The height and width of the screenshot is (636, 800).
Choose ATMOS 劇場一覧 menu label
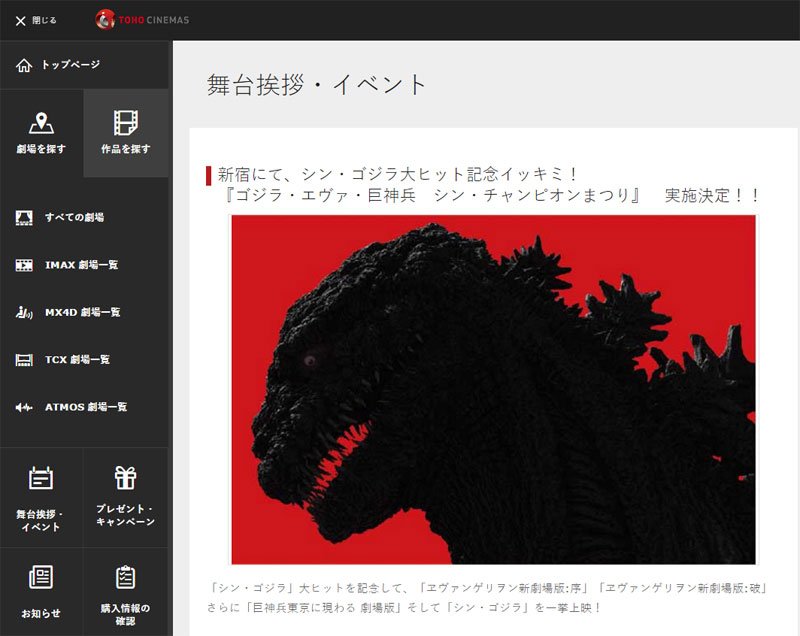pyautogui.click(x=86, y=407)
